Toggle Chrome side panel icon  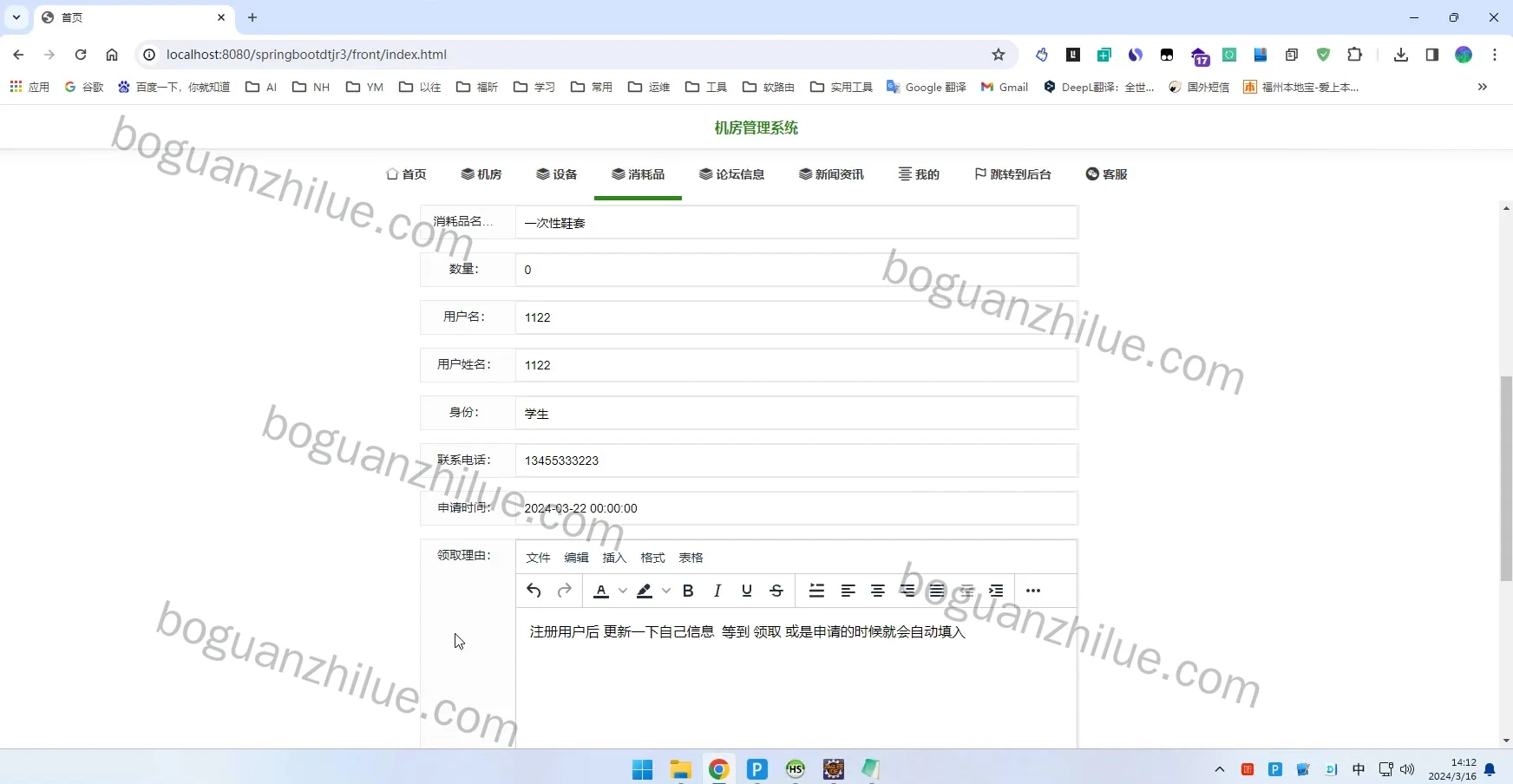(x=1432, y=55)
